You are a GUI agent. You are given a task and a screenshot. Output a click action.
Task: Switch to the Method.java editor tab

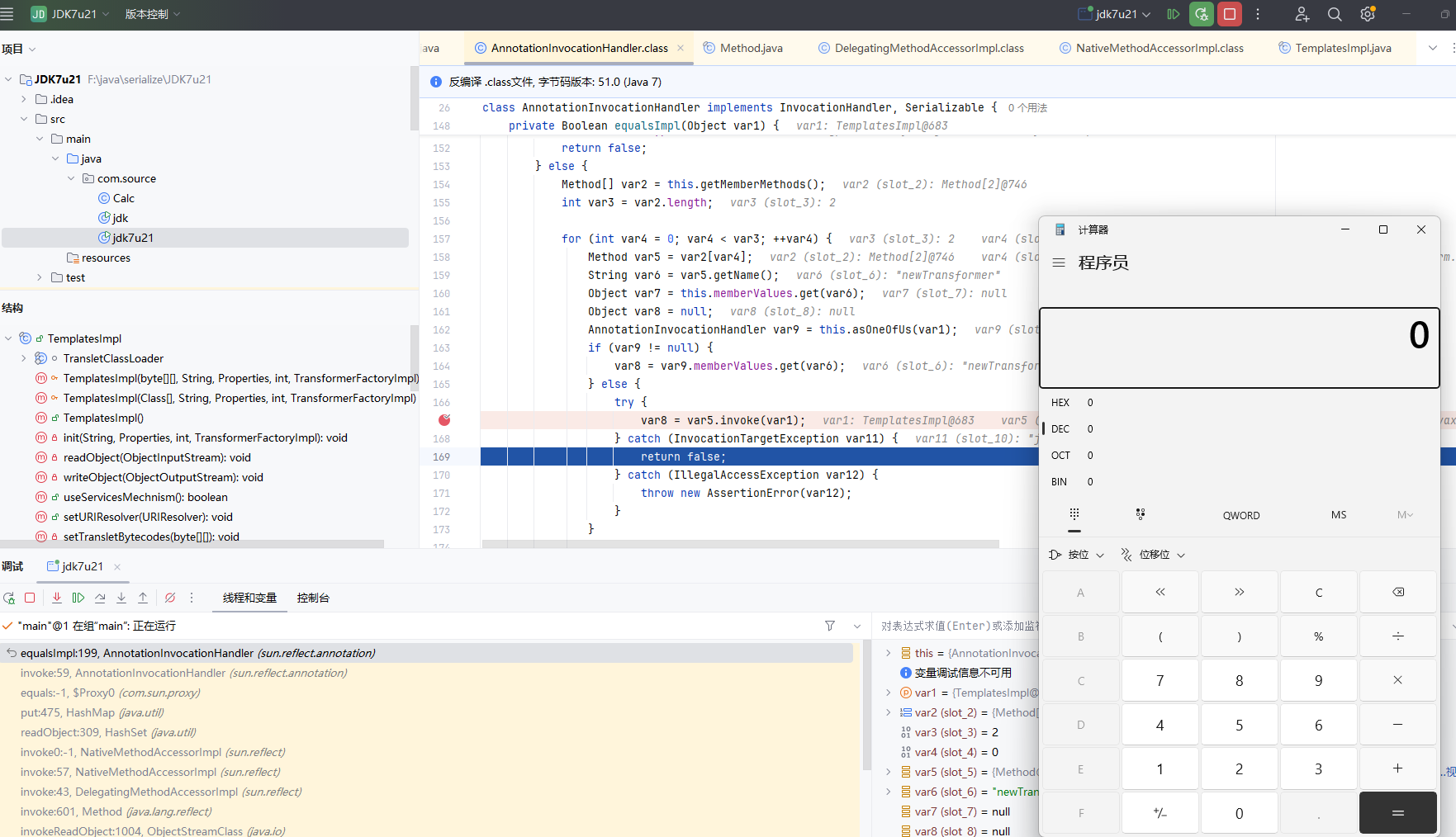click(x=742, y=48)
